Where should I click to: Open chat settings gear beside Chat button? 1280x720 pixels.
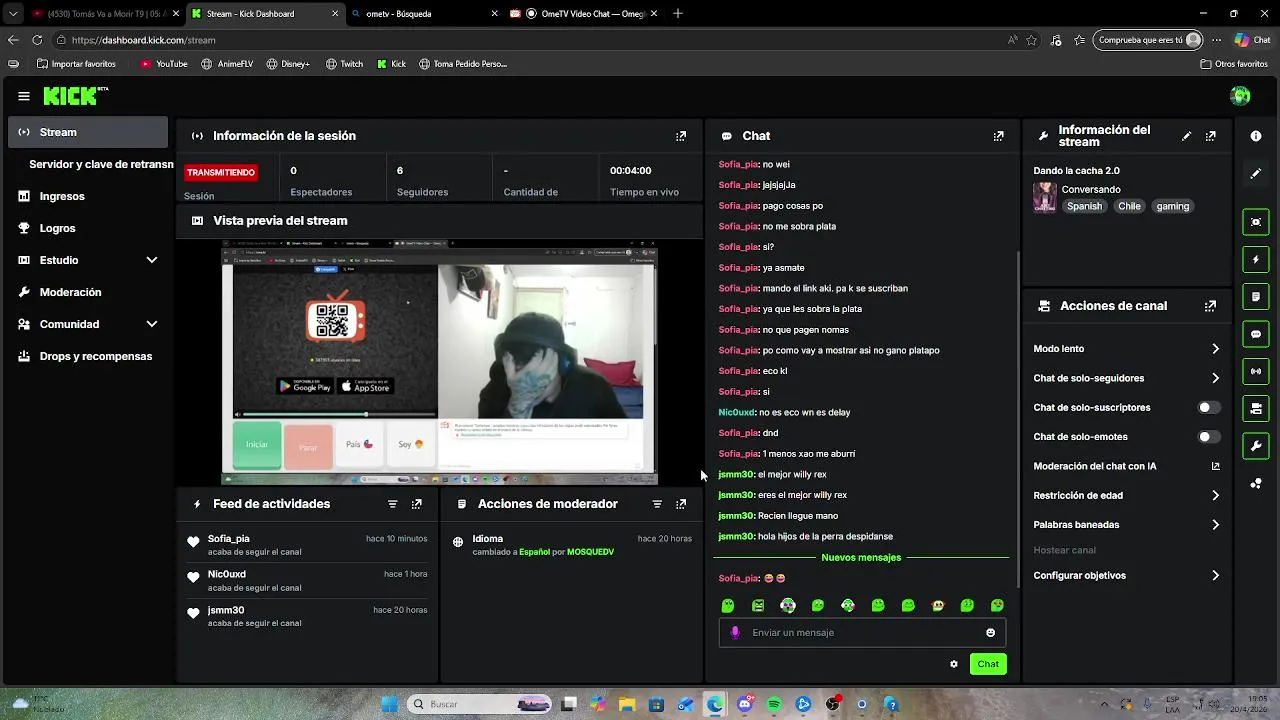point(953,664)
